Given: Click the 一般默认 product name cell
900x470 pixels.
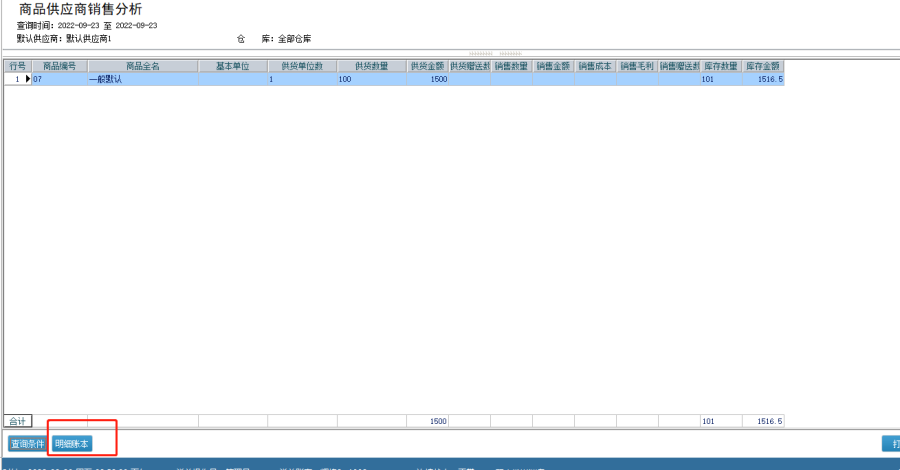Looking at the screenshot, I should click(143, 78).
